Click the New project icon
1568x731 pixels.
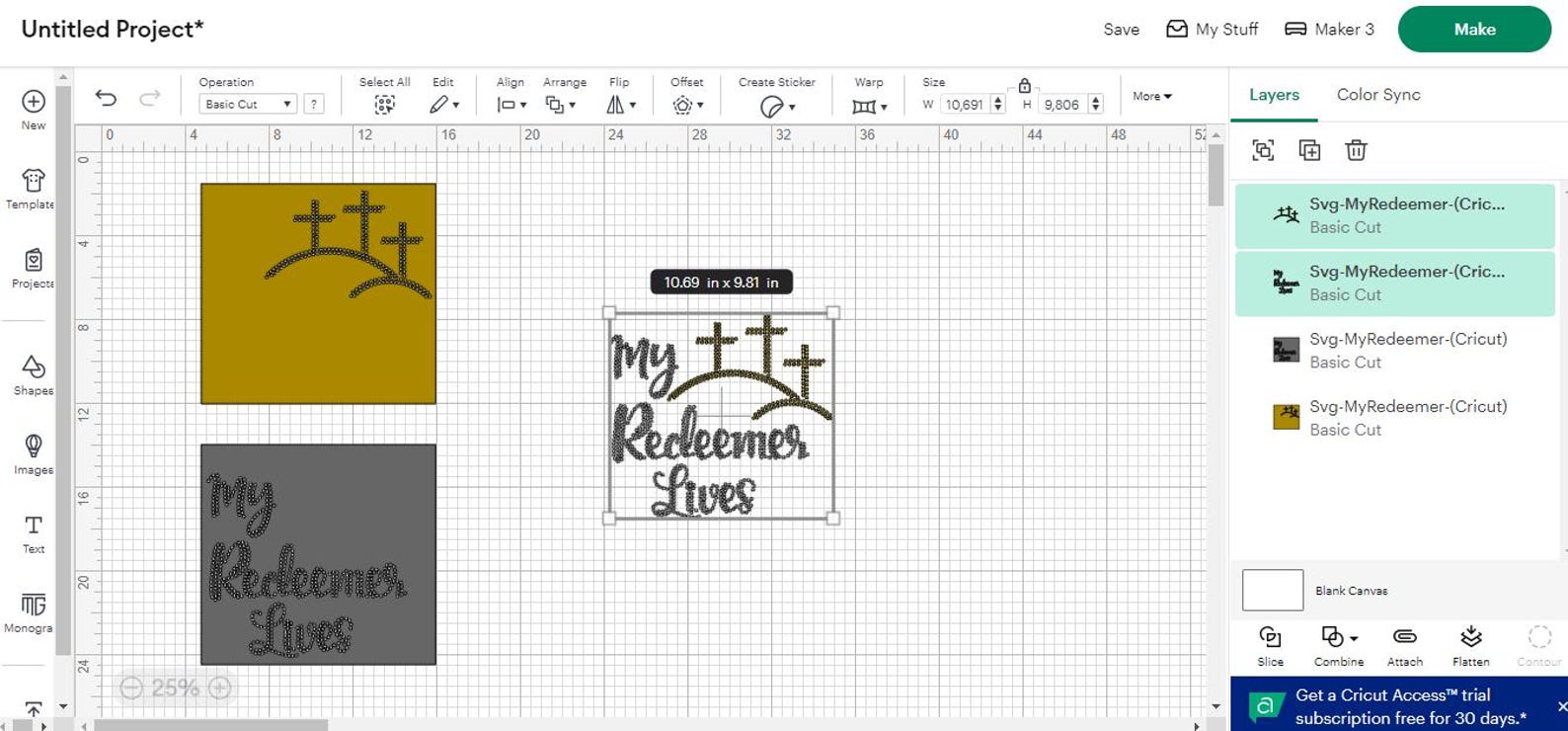pyautogui.click(x=33, y=102)
